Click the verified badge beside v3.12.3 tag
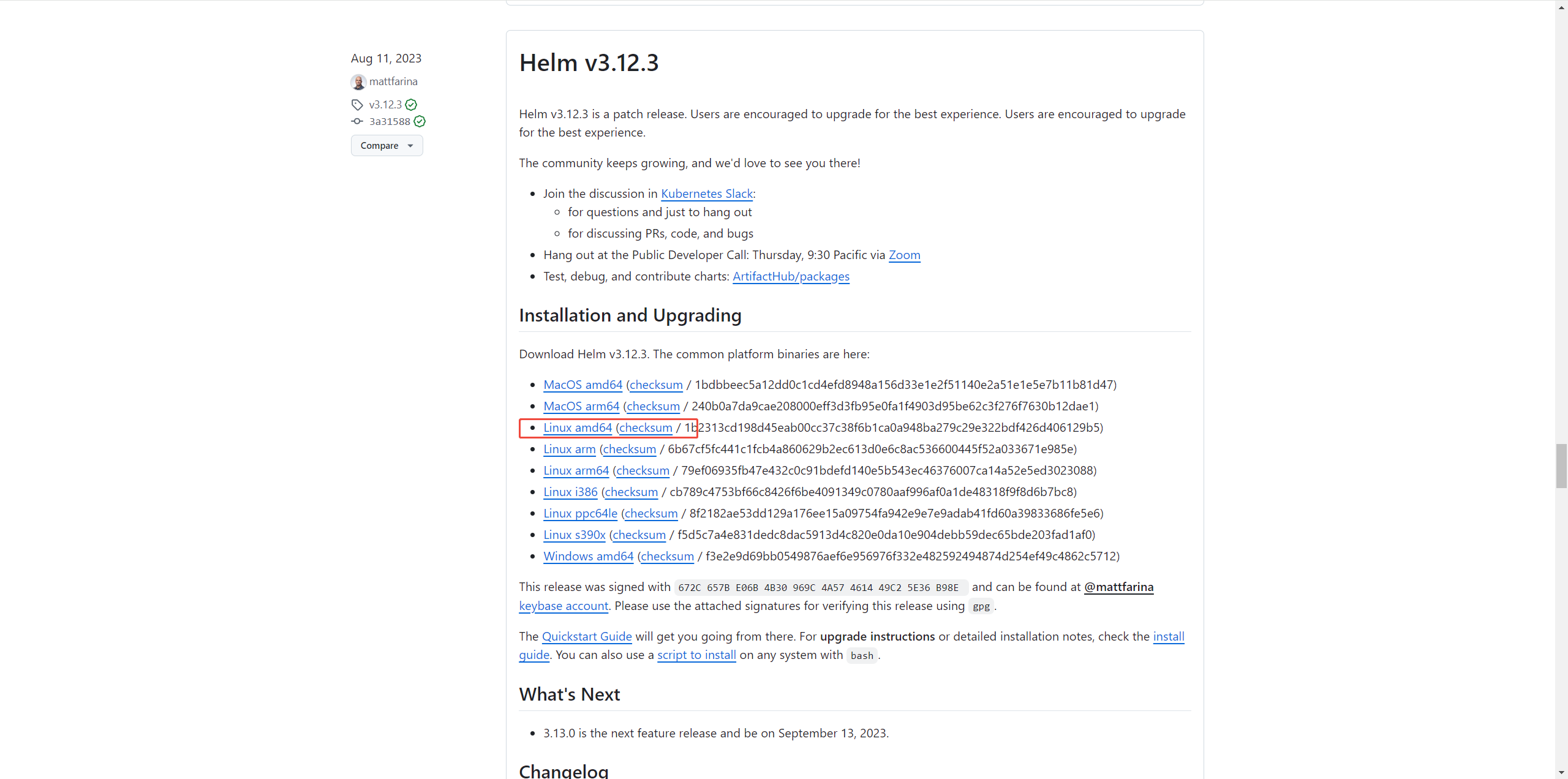Image resolution: width=1568 pixels, height=779 pixels. click(411, 105)
